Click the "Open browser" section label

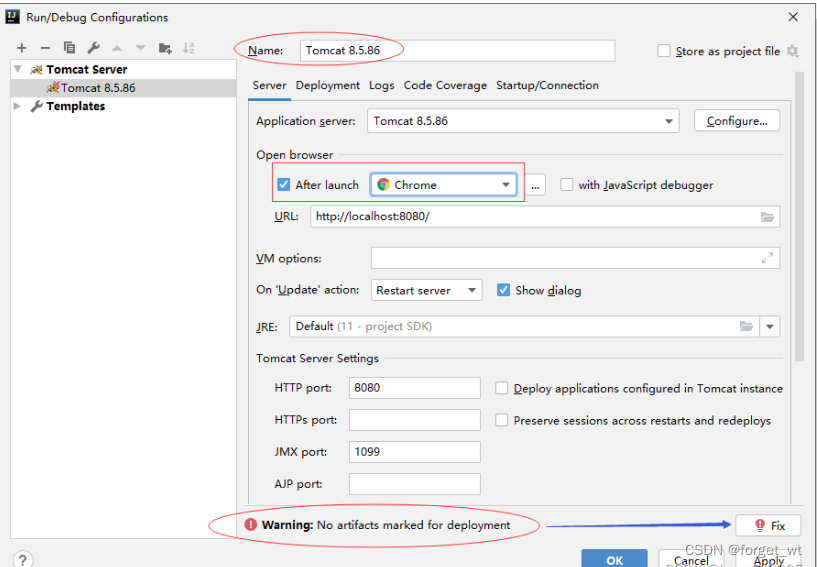pos(294,155)
